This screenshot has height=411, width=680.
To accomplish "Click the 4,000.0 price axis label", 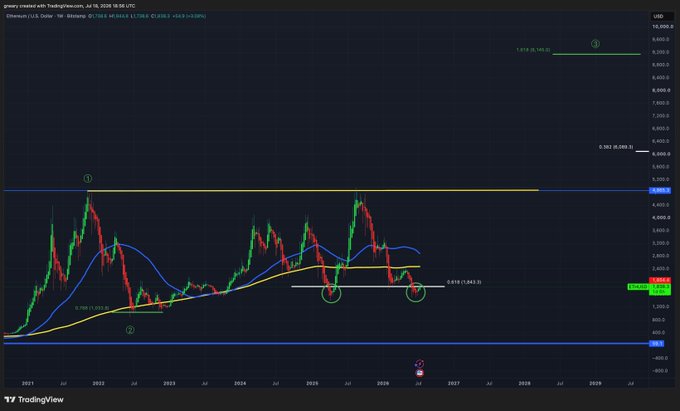I will coord(661,218).
